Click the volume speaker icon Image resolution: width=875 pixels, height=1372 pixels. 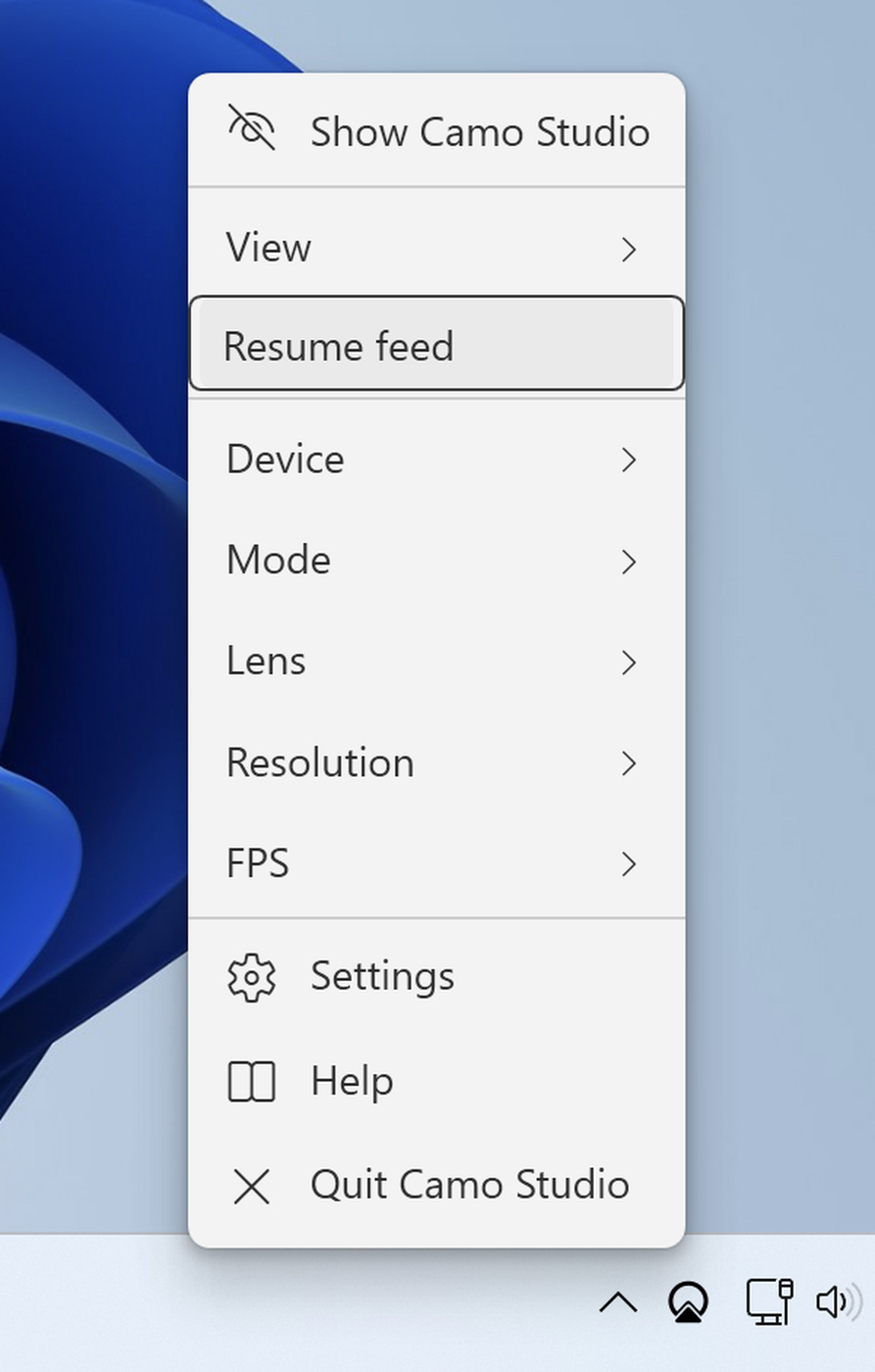[x=834, y=1302]
